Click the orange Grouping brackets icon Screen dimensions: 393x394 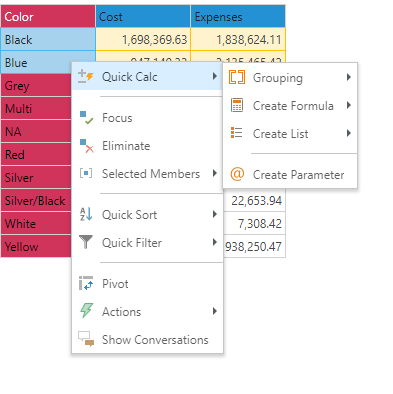(237, 77)
